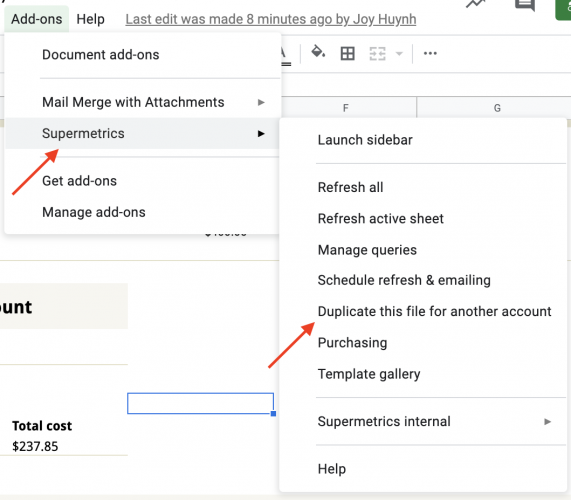Click the merge cells icon
Image resolution: width=571 pixels, height=500 pixels.
(377, 54)
